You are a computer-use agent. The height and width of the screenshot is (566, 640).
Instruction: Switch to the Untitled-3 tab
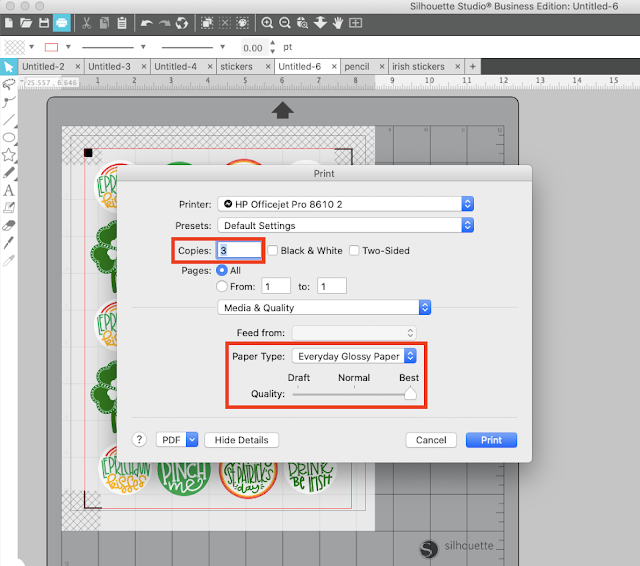tap(109, 67)
